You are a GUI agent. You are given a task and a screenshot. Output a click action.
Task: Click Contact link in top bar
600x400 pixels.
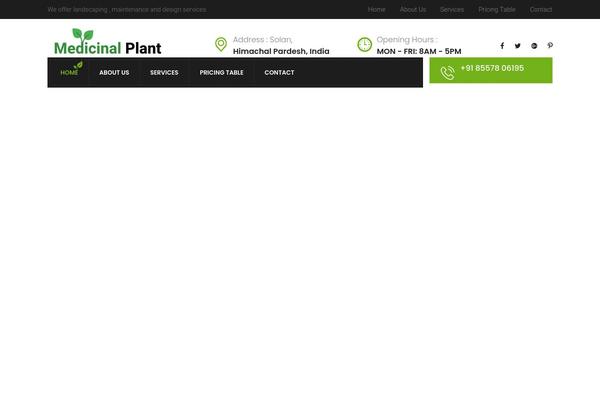tap(541, 10)
